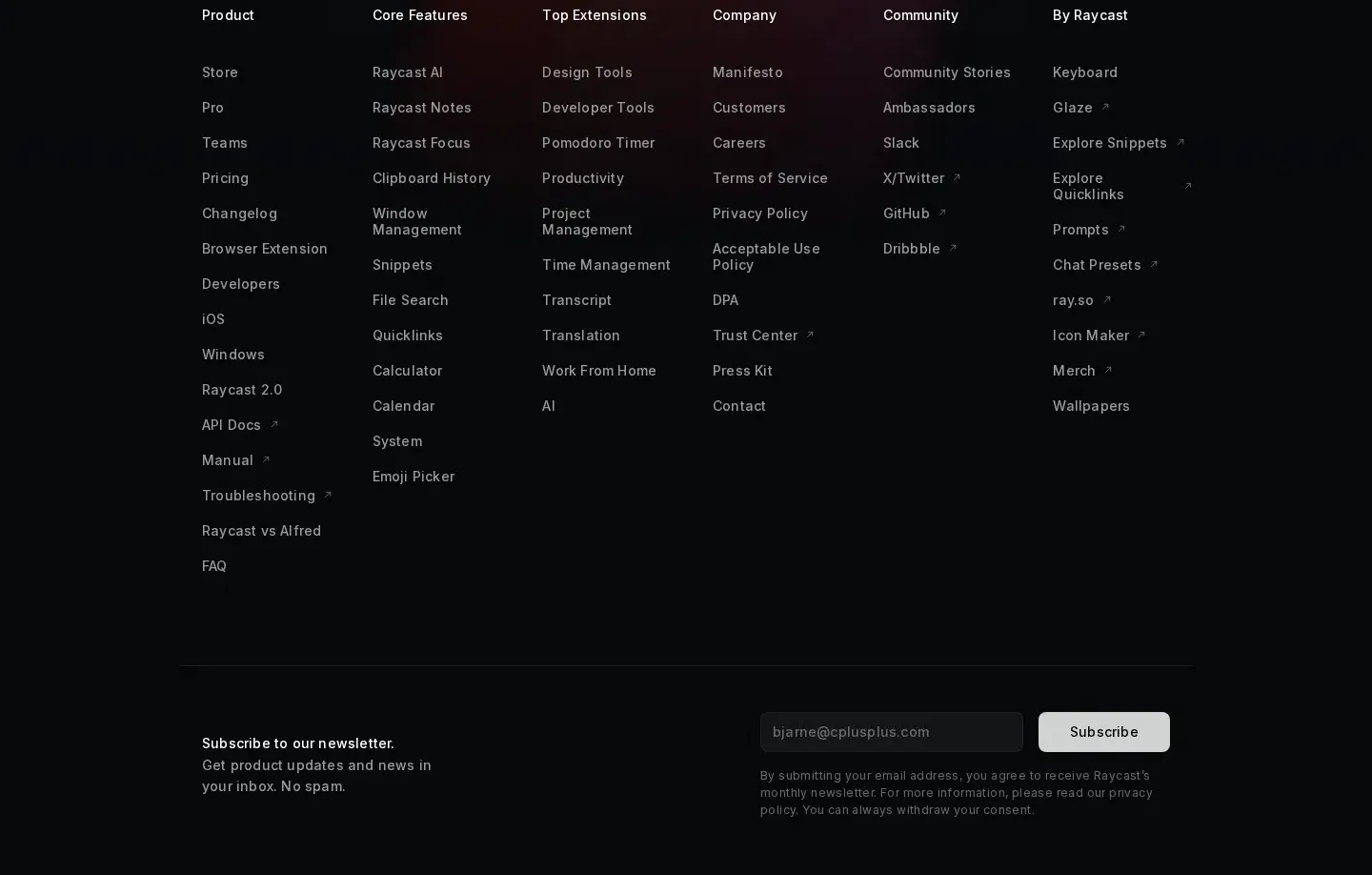Open the Store link
The height and width of the screenshot is (875, 1372).
[x=220, y=72]
